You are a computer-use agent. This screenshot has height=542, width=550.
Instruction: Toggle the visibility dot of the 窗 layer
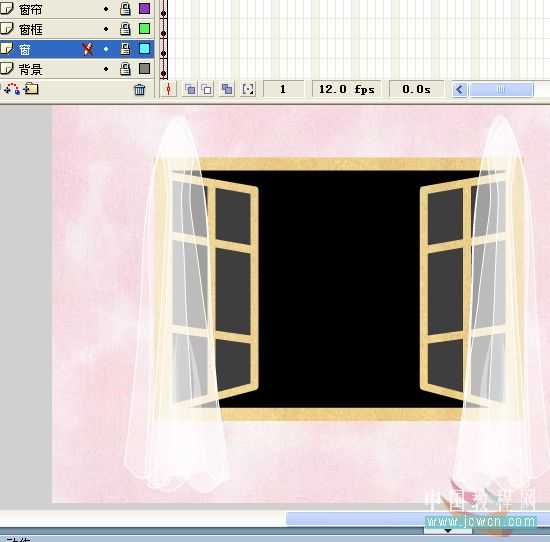coord(106,49)
